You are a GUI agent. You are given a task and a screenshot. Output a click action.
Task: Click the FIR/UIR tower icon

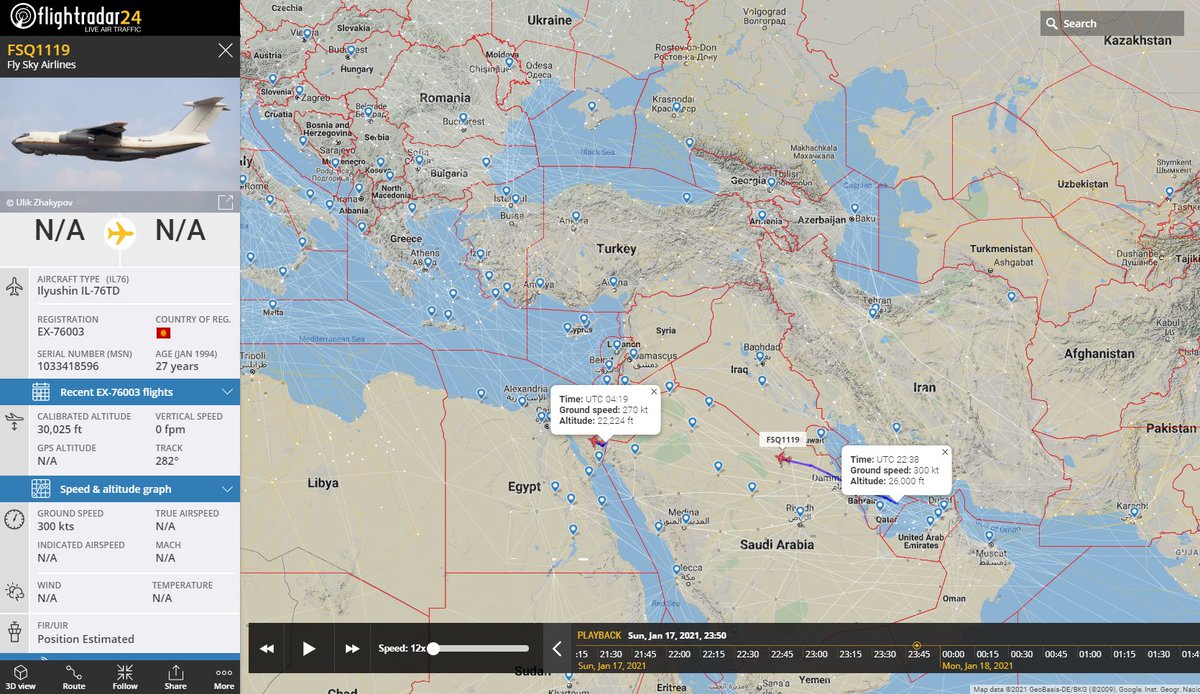(x=14, y=631)
